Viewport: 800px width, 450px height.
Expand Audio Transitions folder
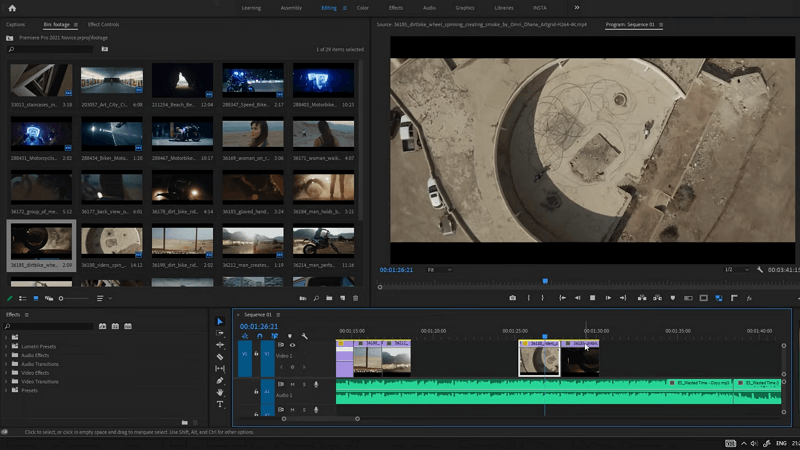[x=6, y=364]
